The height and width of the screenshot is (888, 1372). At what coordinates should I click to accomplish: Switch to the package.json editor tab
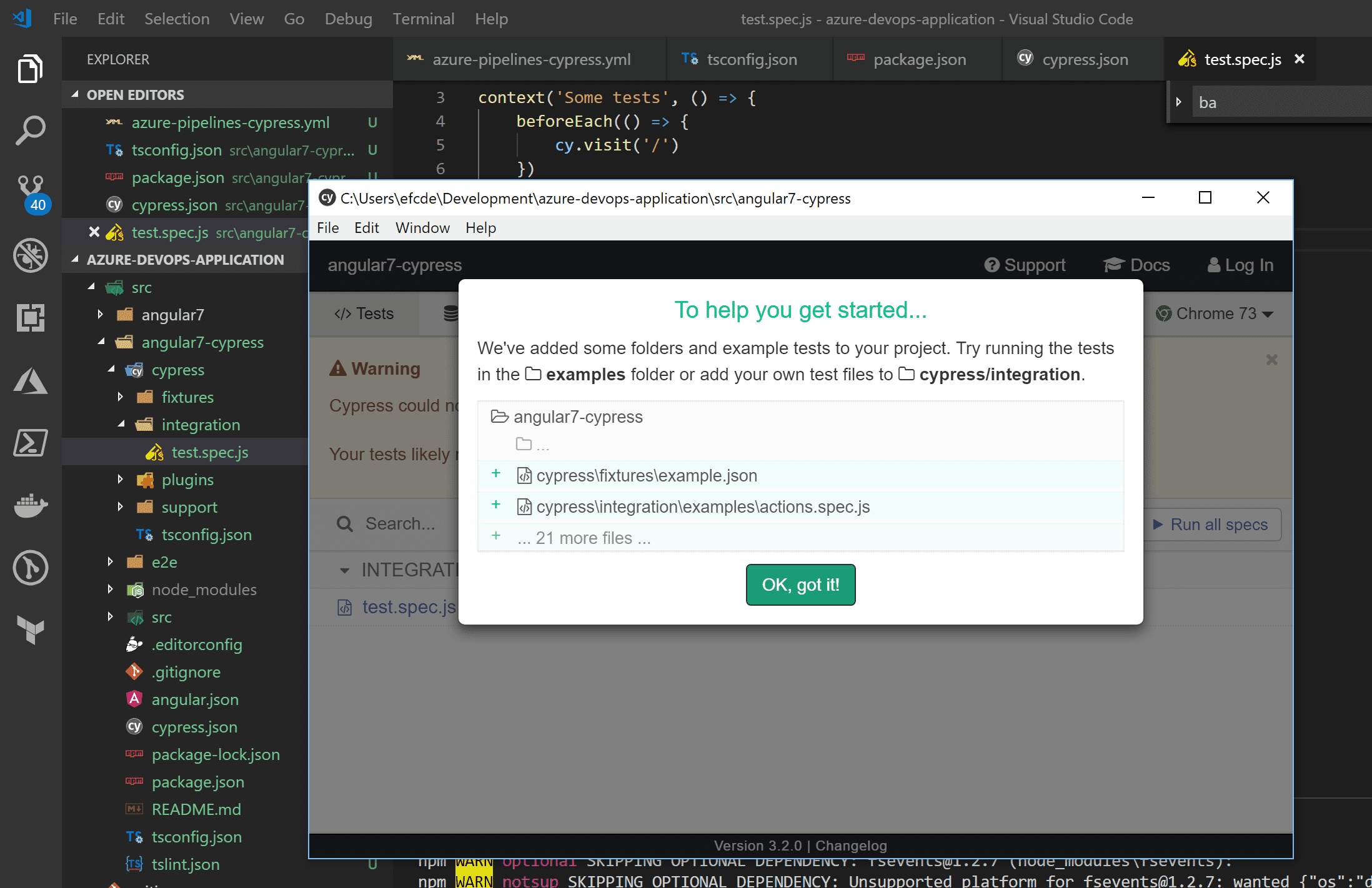(918, 59)
